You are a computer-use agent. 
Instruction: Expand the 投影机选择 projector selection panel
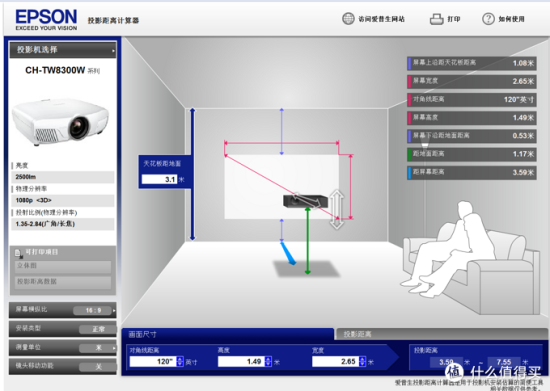[x=62, y=50]
